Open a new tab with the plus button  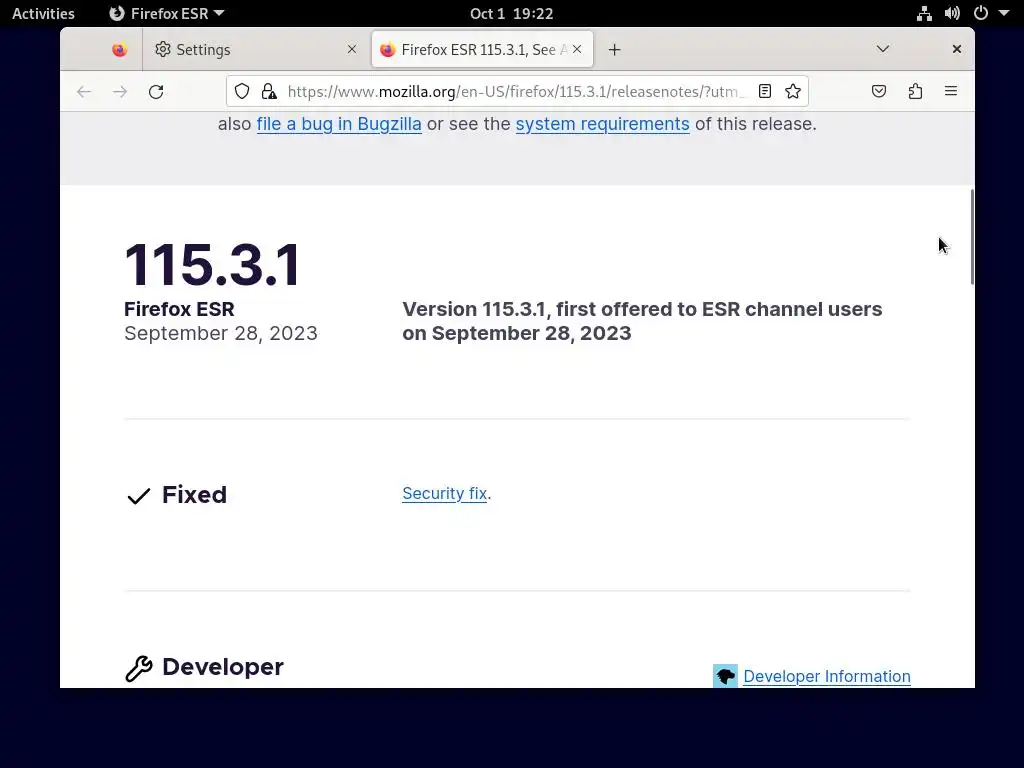coord(615,50)
